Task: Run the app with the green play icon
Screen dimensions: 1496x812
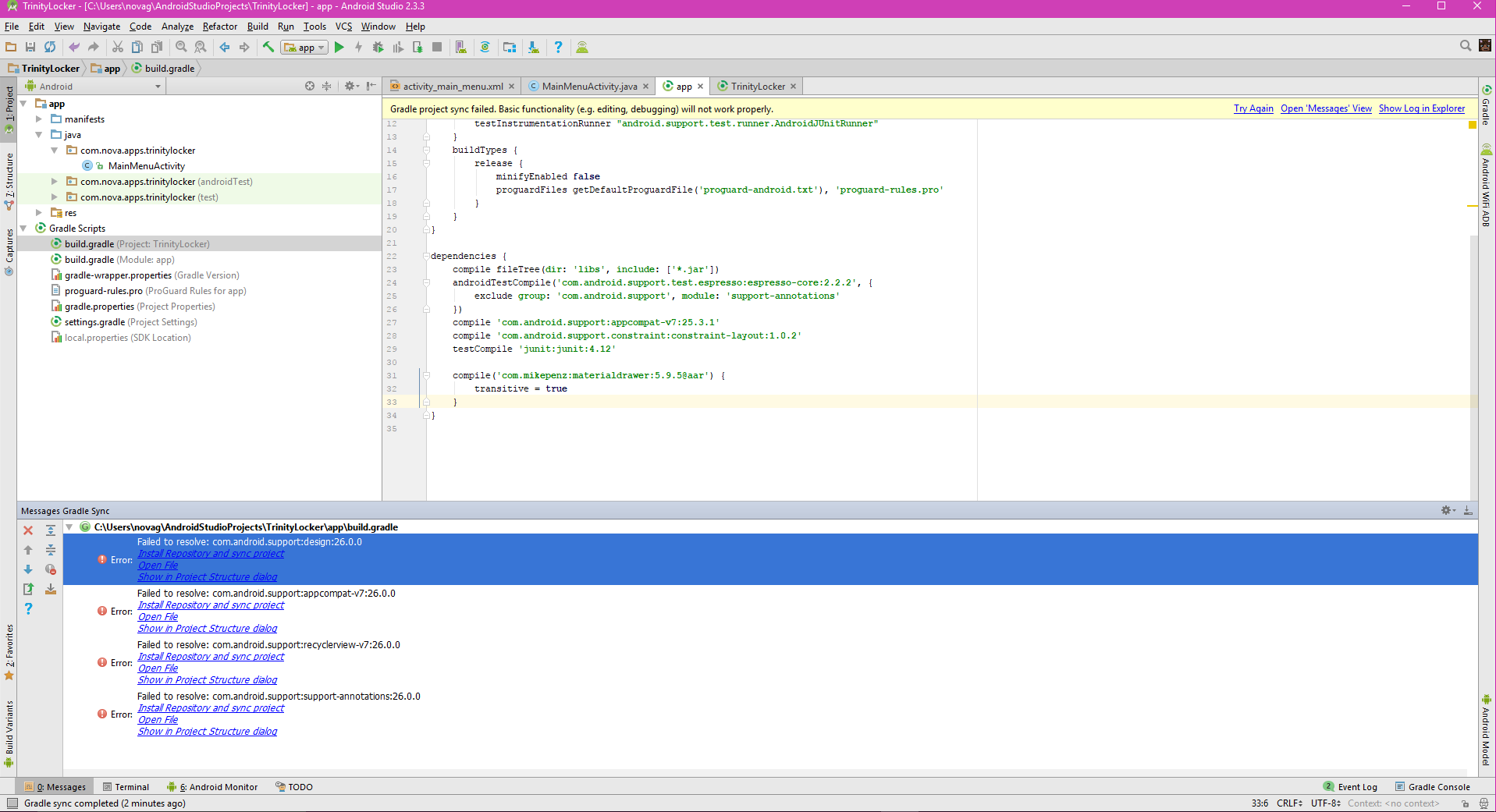Action: [339, 48]
